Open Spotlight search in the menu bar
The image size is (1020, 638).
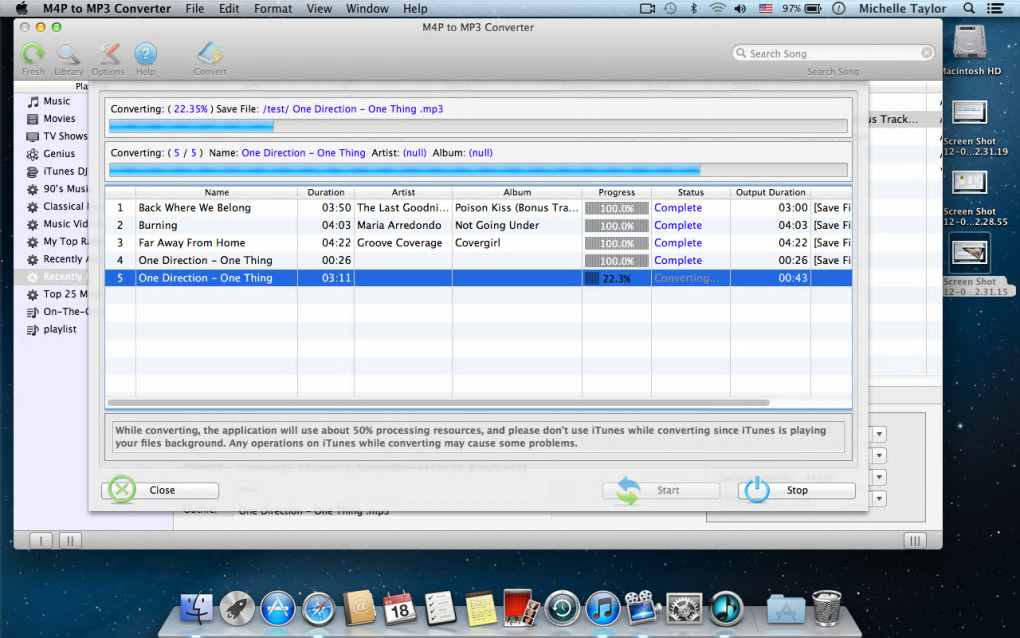(969, 8)
